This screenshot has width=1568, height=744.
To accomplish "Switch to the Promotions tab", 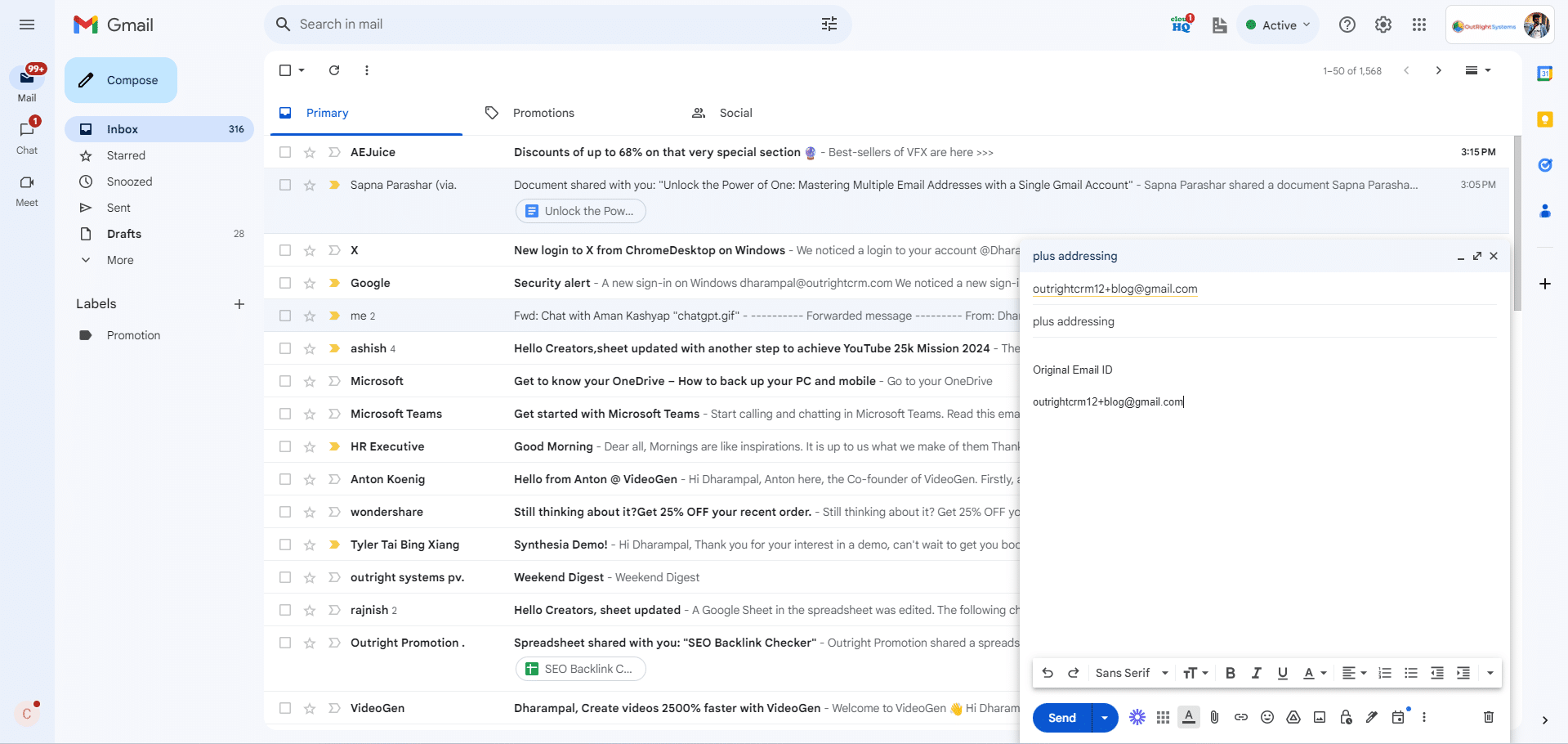I will (543, 113).
